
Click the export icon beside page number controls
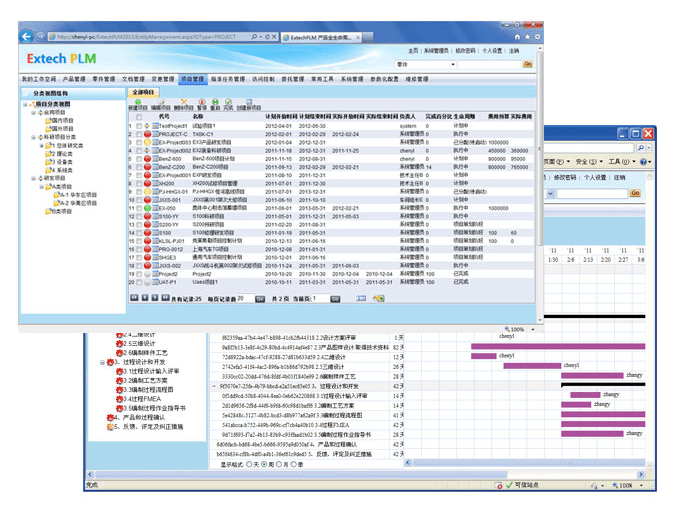[x=379, y=298]
